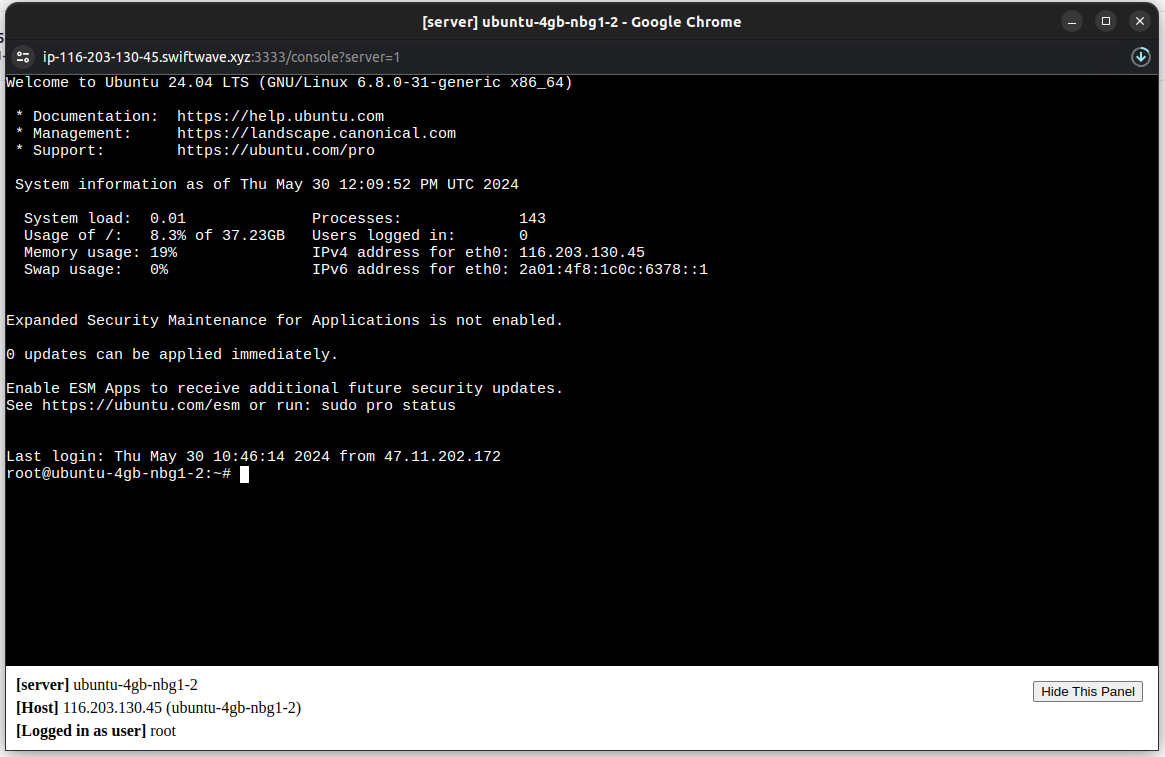The width and height of the screenshot is (1165, 757).
Task: Click the '8.3% of 37.23GB' disk usage value
Action: click(x=217, y=235)
